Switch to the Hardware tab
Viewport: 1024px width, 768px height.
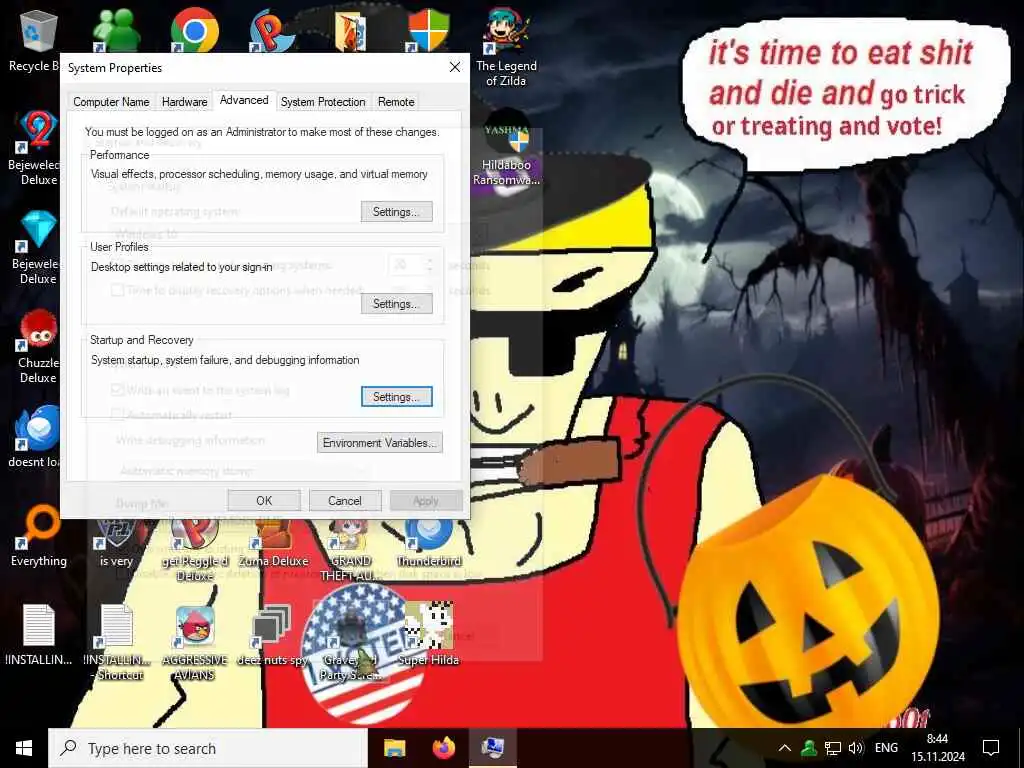184,102
